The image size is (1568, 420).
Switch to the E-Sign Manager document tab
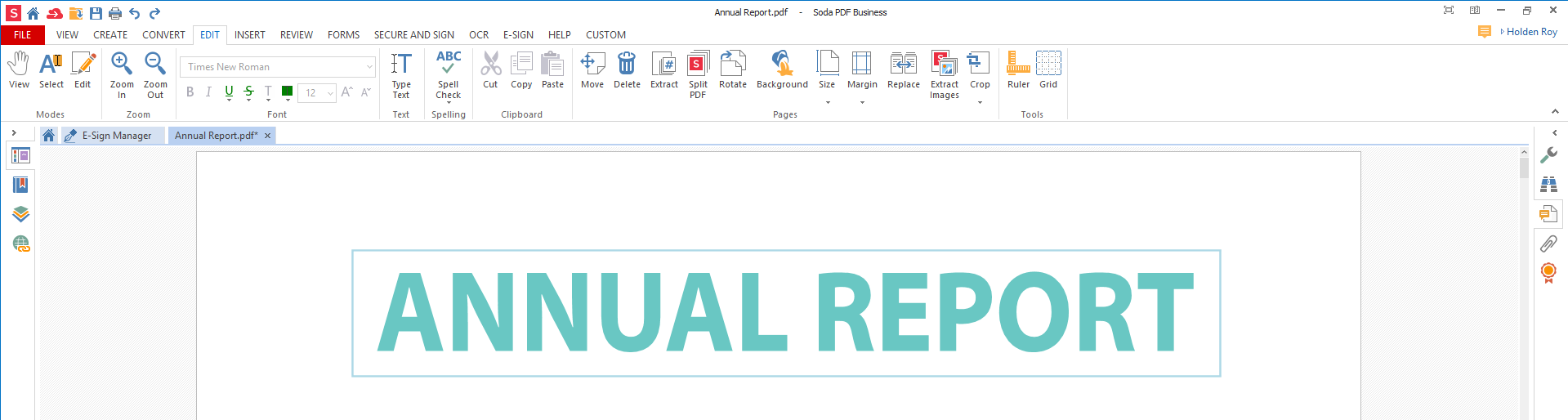(x=113, y=136)
